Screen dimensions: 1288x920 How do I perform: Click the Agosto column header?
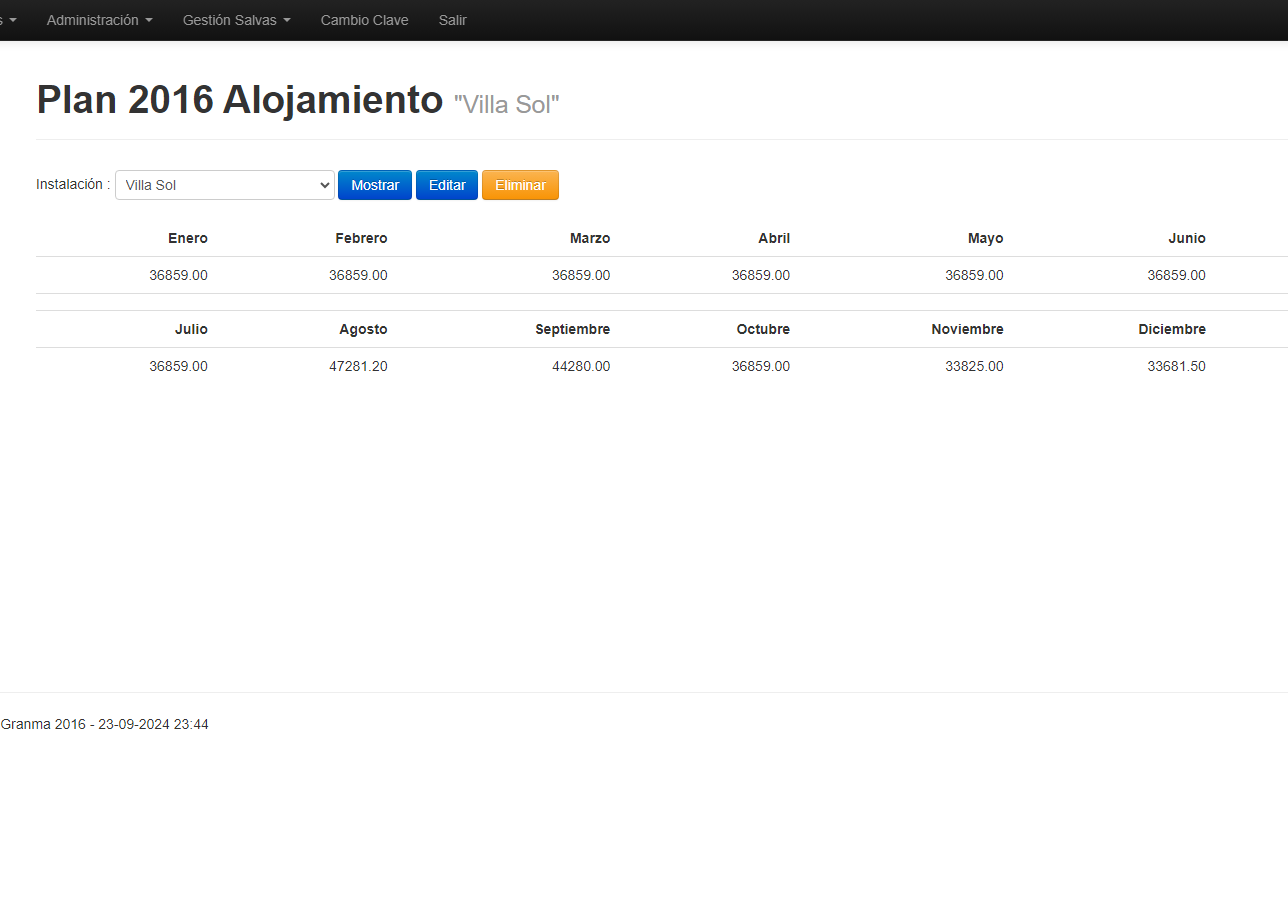click(363, 329)
